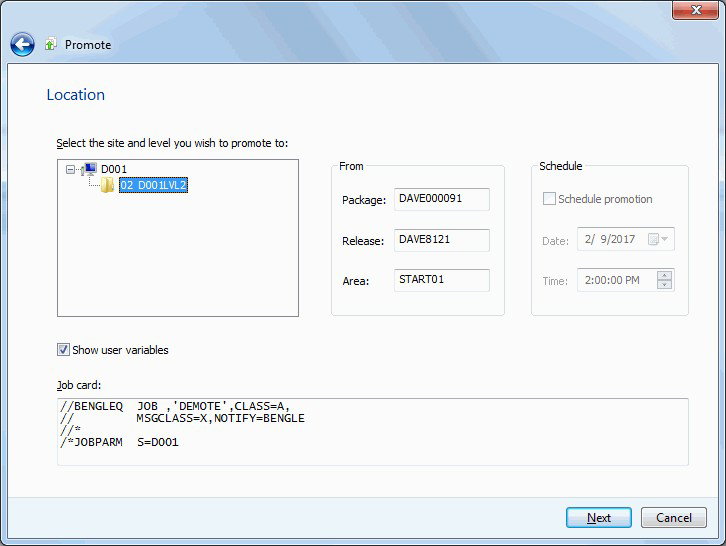Click the date value 2/ 9/2017
The height and width of the screenshot is (546, 726).
coord(610,239)
